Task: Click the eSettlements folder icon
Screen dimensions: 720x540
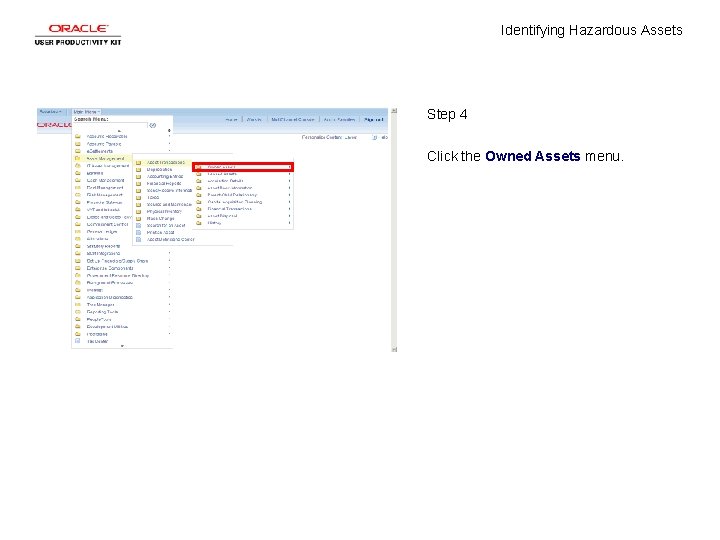Action: [x=78, y=151]
